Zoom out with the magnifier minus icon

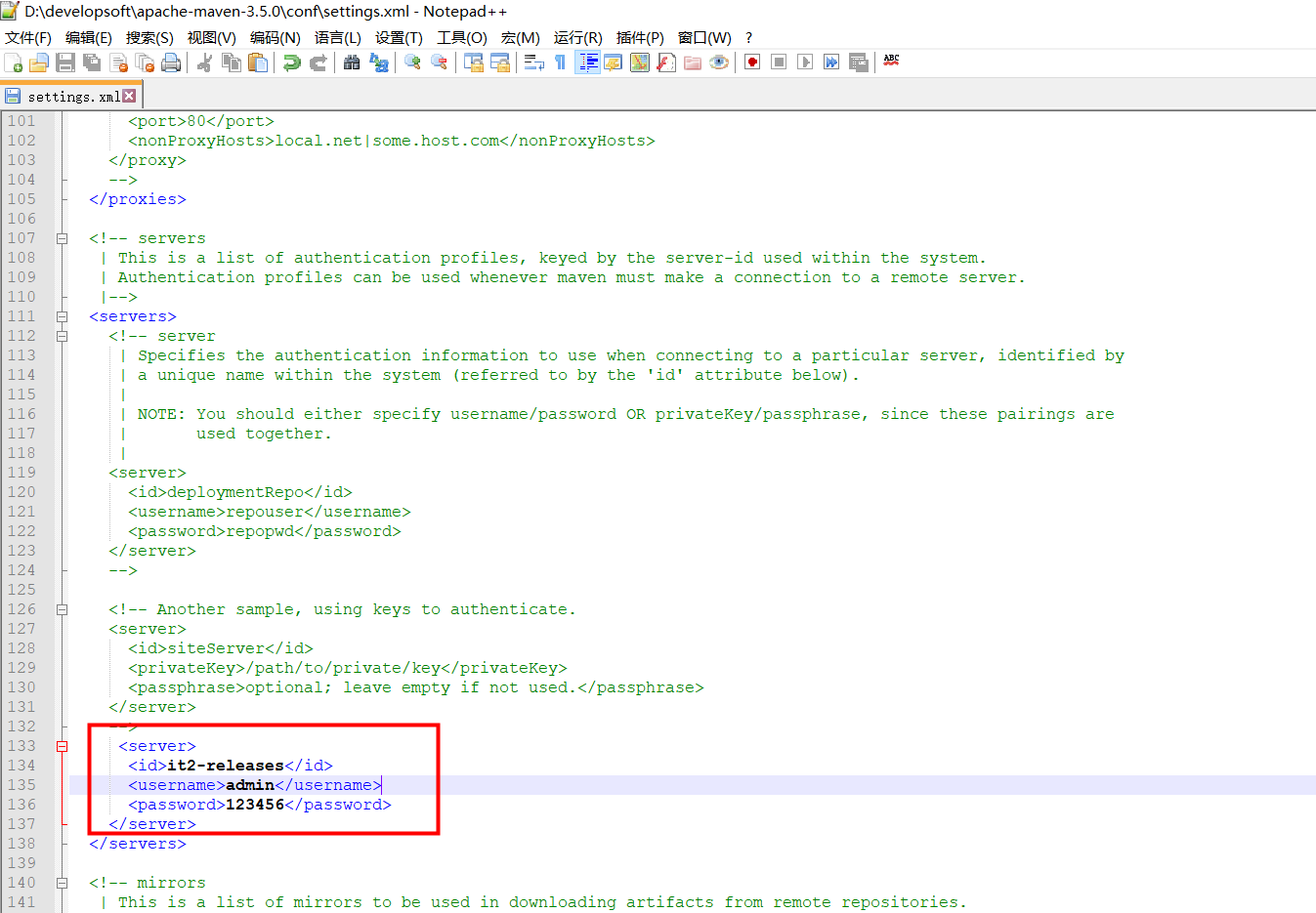(x=439, y=62)
